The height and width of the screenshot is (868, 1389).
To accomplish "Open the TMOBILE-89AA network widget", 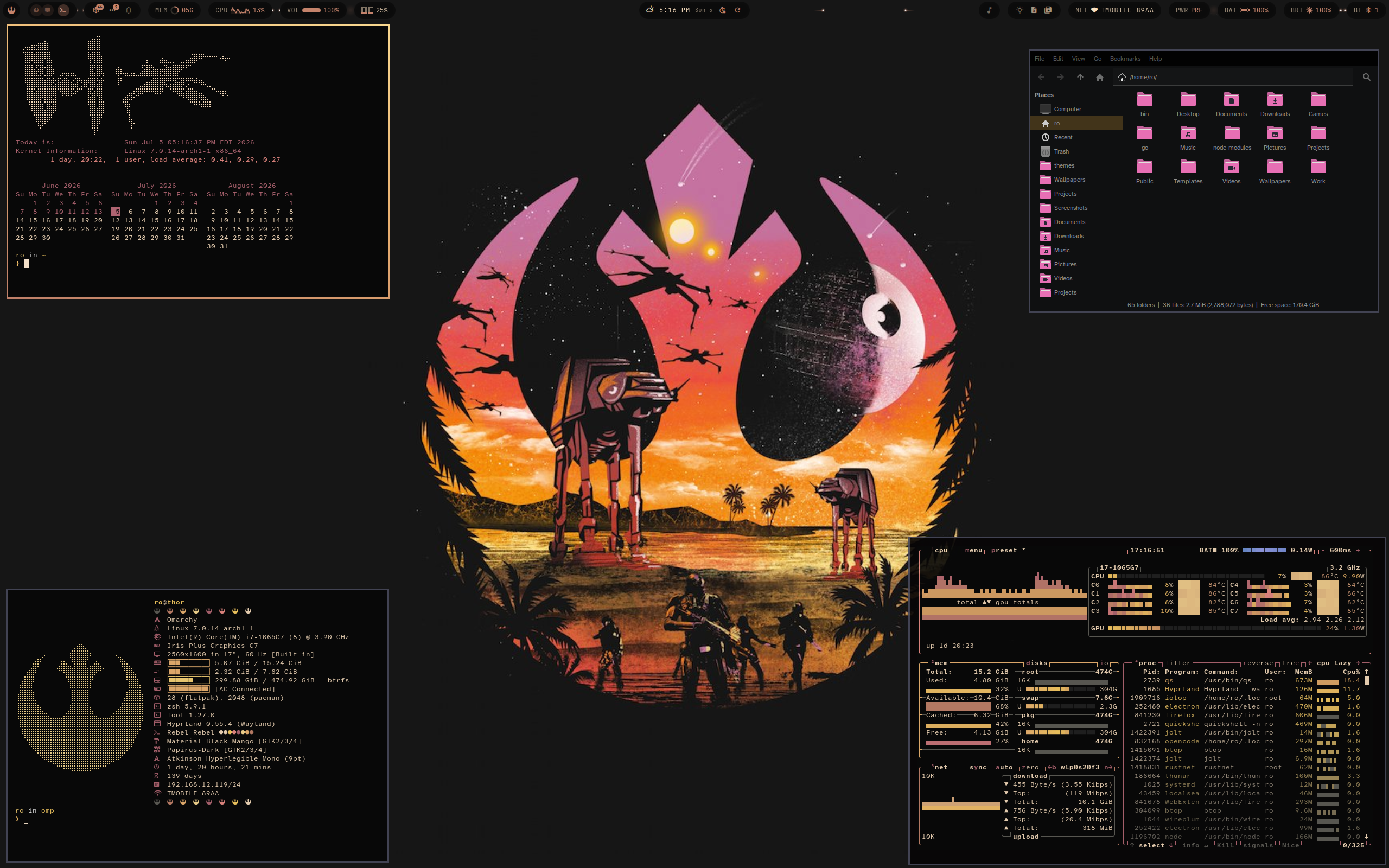I will 1114,10.
